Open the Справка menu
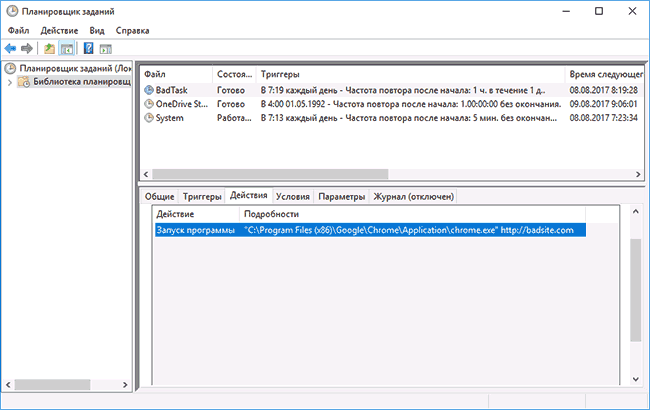Image resolution: width=650 pixels, height=410 pixels. coord(133,30)
